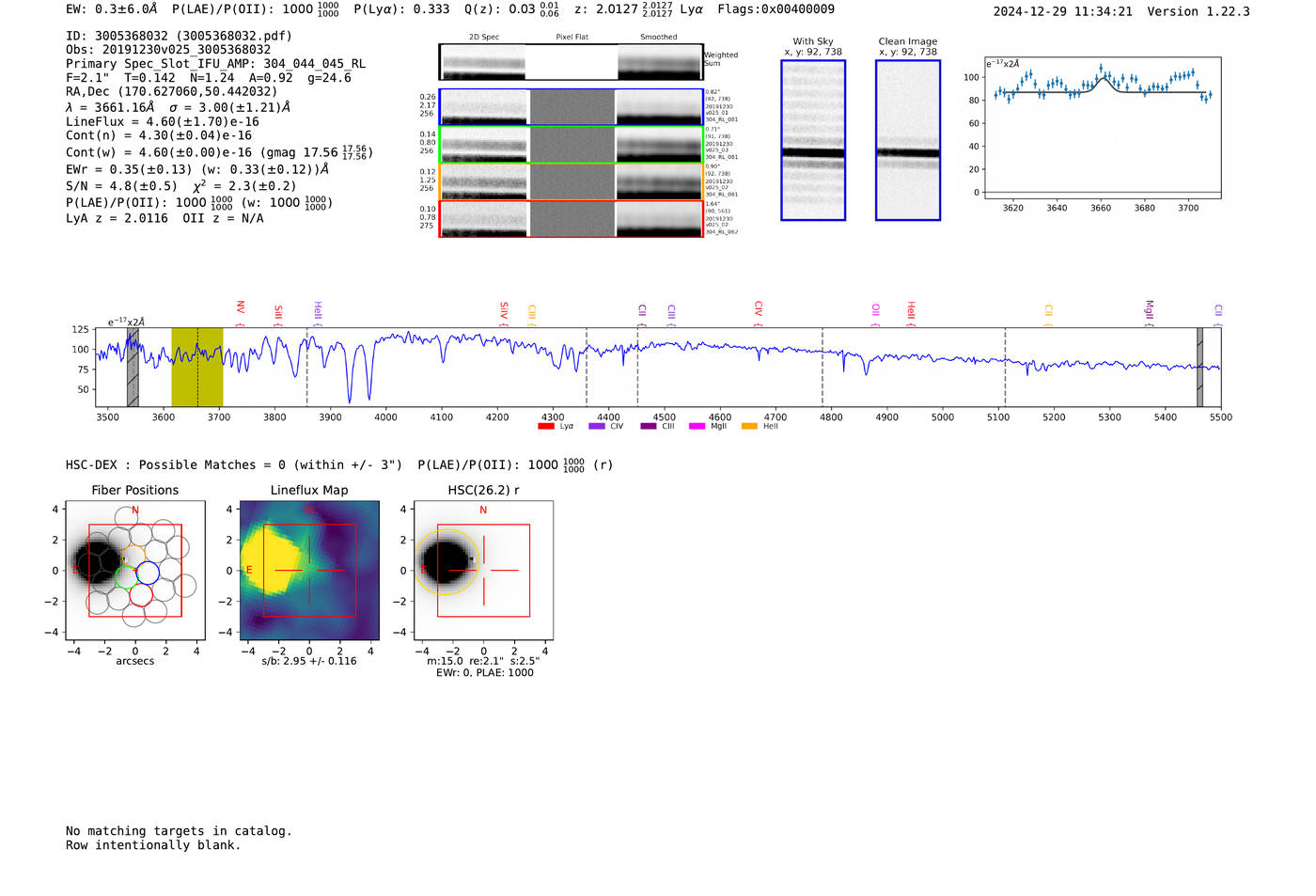The width and height of the screenshot is (1316, 896).
Task: Click the red Lyα legend swatch
Action: click(x=545, y=426)
